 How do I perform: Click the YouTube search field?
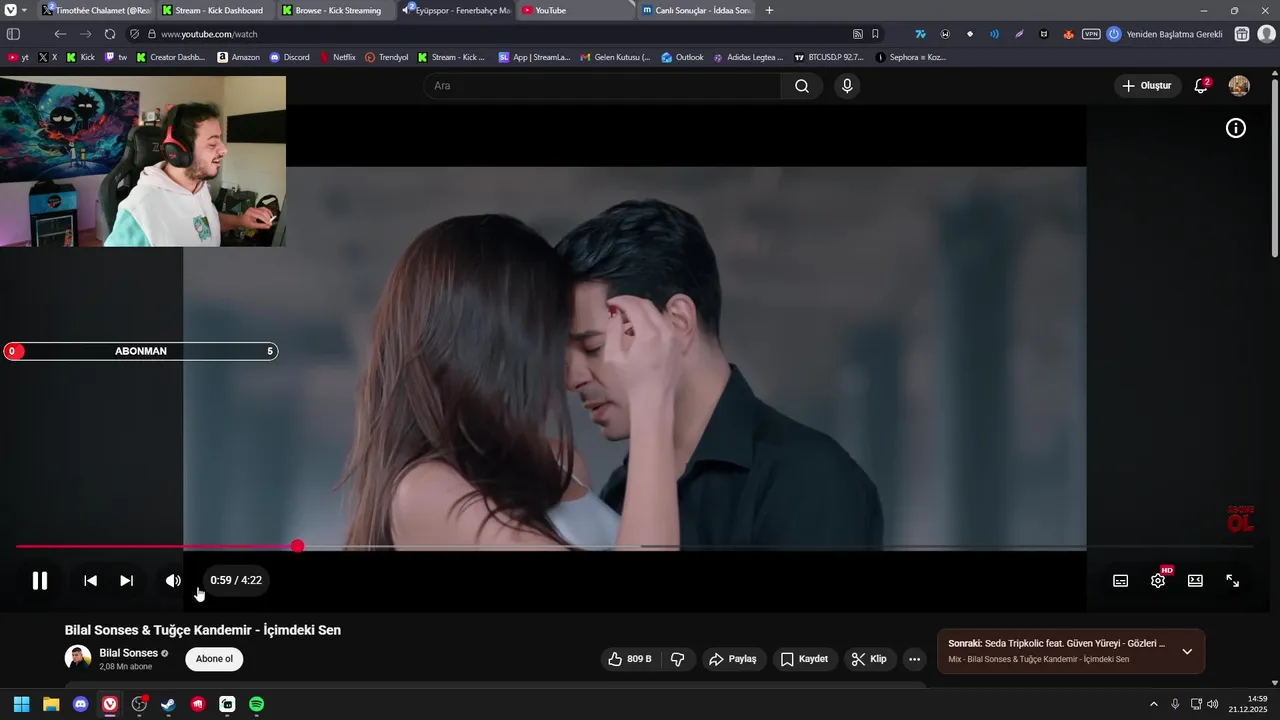click(x=602, y=86)
